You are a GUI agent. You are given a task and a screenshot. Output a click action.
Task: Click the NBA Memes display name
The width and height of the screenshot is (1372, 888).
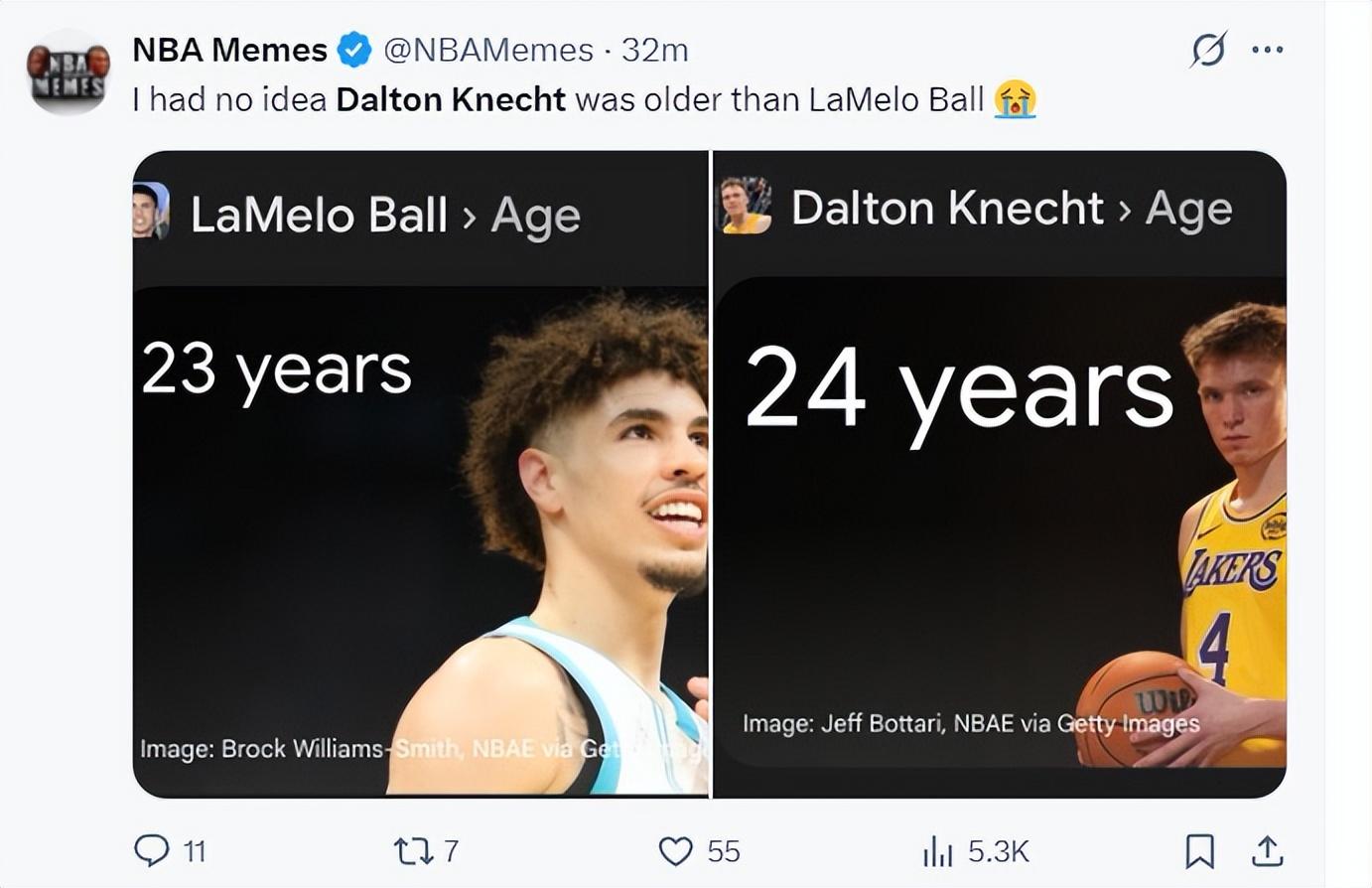[x=229, y=50]
